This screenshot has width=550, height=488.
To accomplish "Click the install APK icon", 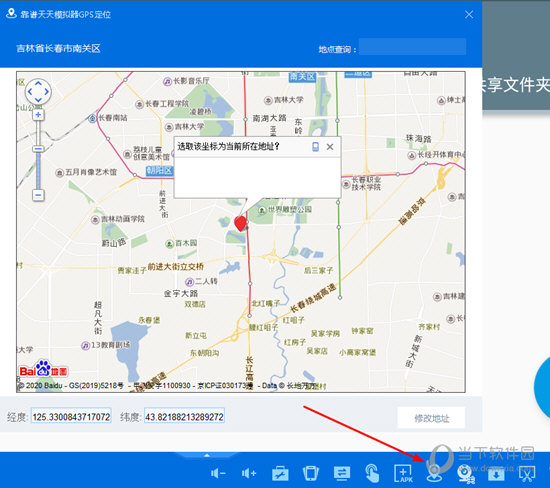I will pyautogui.click(x=403, y=474).
